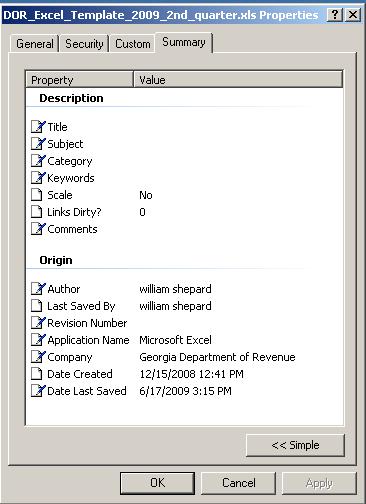Select the Last Saved By label
Image resolution: width=366 pixels, height=504 pixels.
(81, 306)
